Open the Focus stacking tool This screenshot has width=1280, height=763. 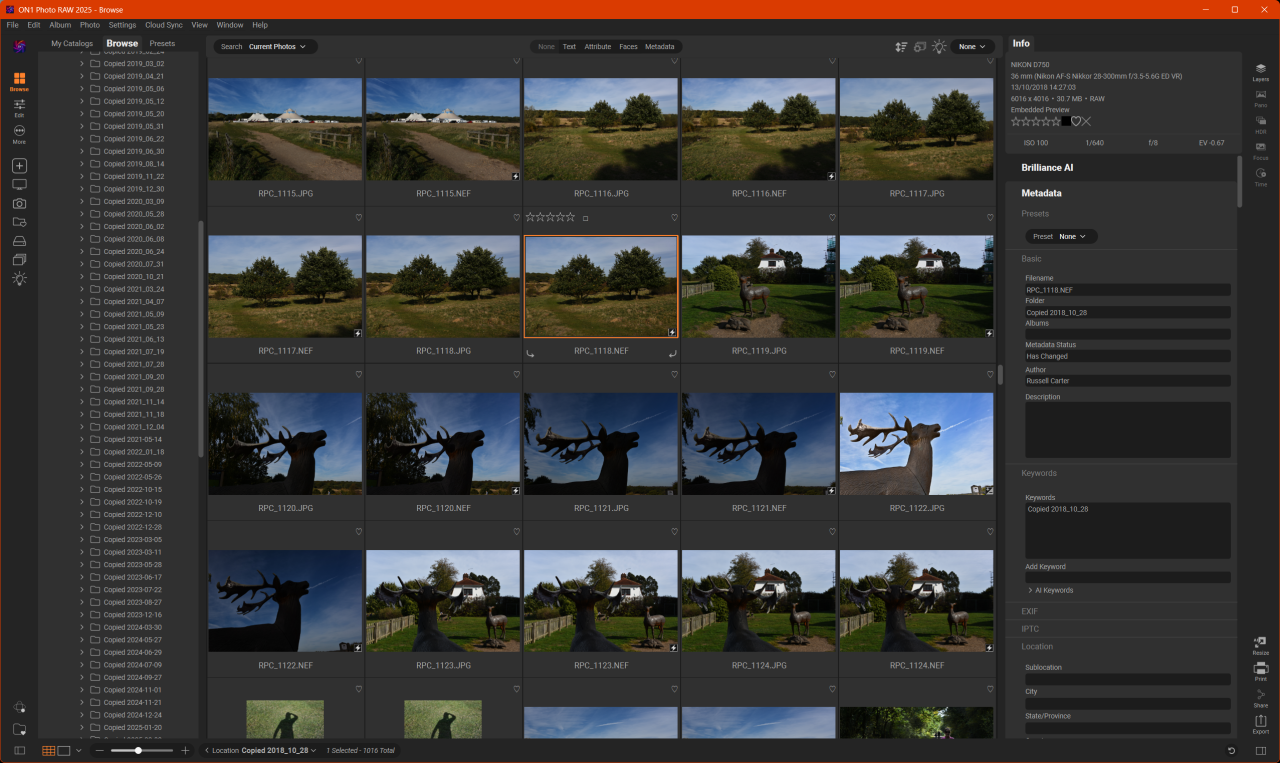pyautogui.click(x=1260, y=150)
